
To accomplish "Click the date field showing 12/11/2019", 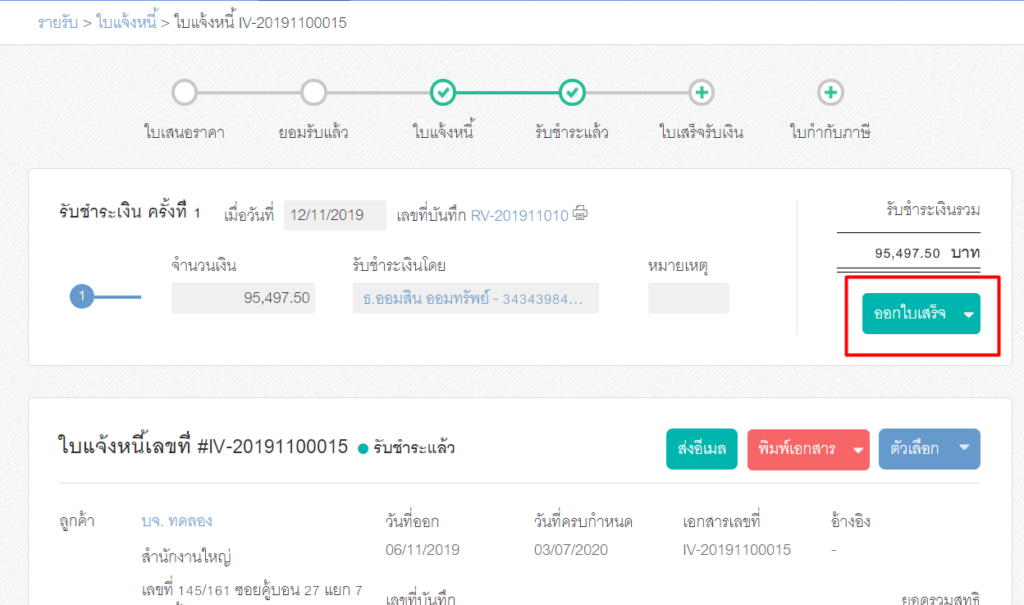I will 335,213.
